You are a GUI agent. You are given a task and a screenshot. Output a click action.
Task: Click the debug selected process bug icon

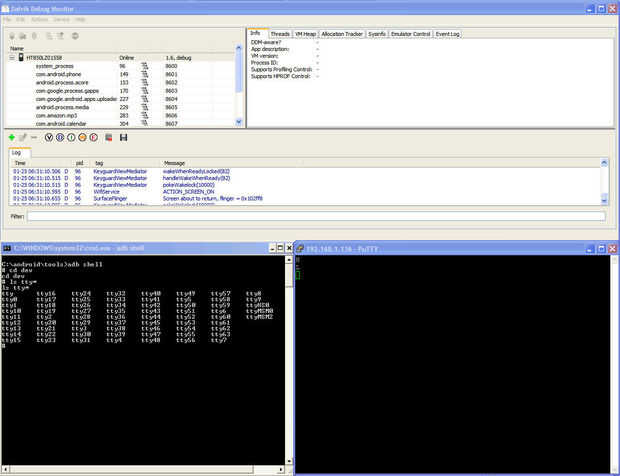[12, 36]
